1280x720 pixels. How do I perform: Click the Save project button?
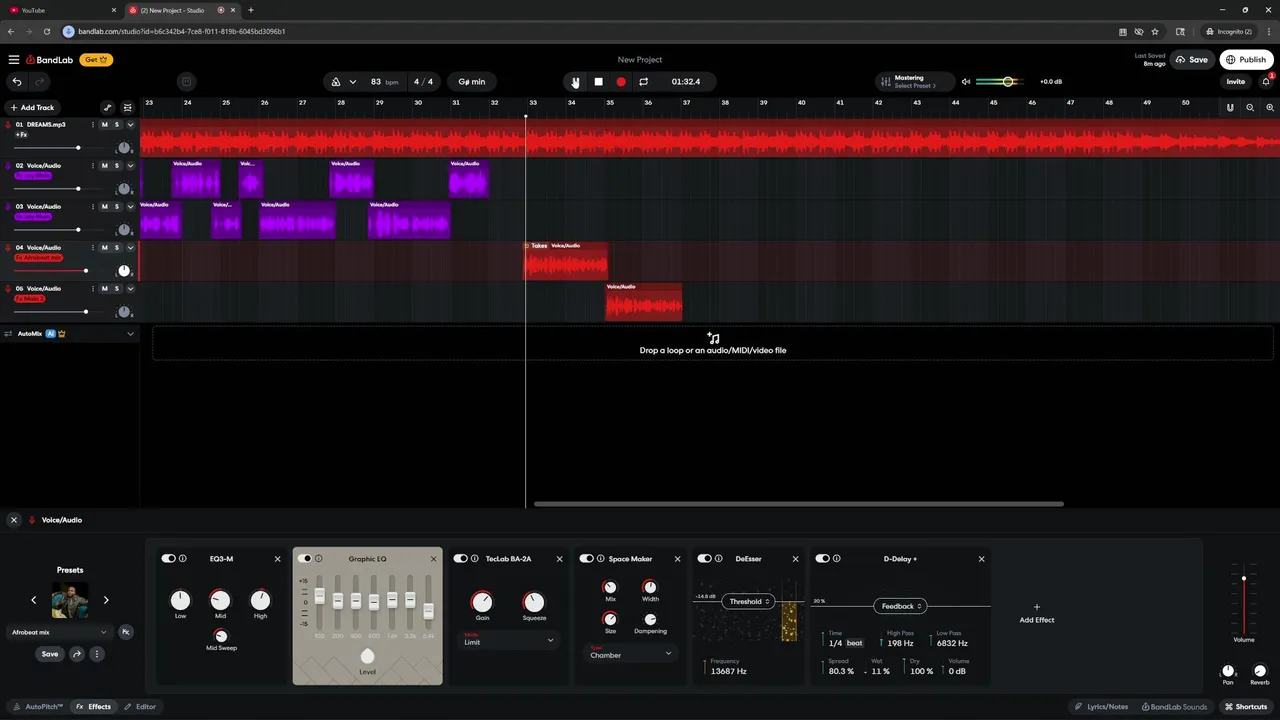pos(1192,60)
